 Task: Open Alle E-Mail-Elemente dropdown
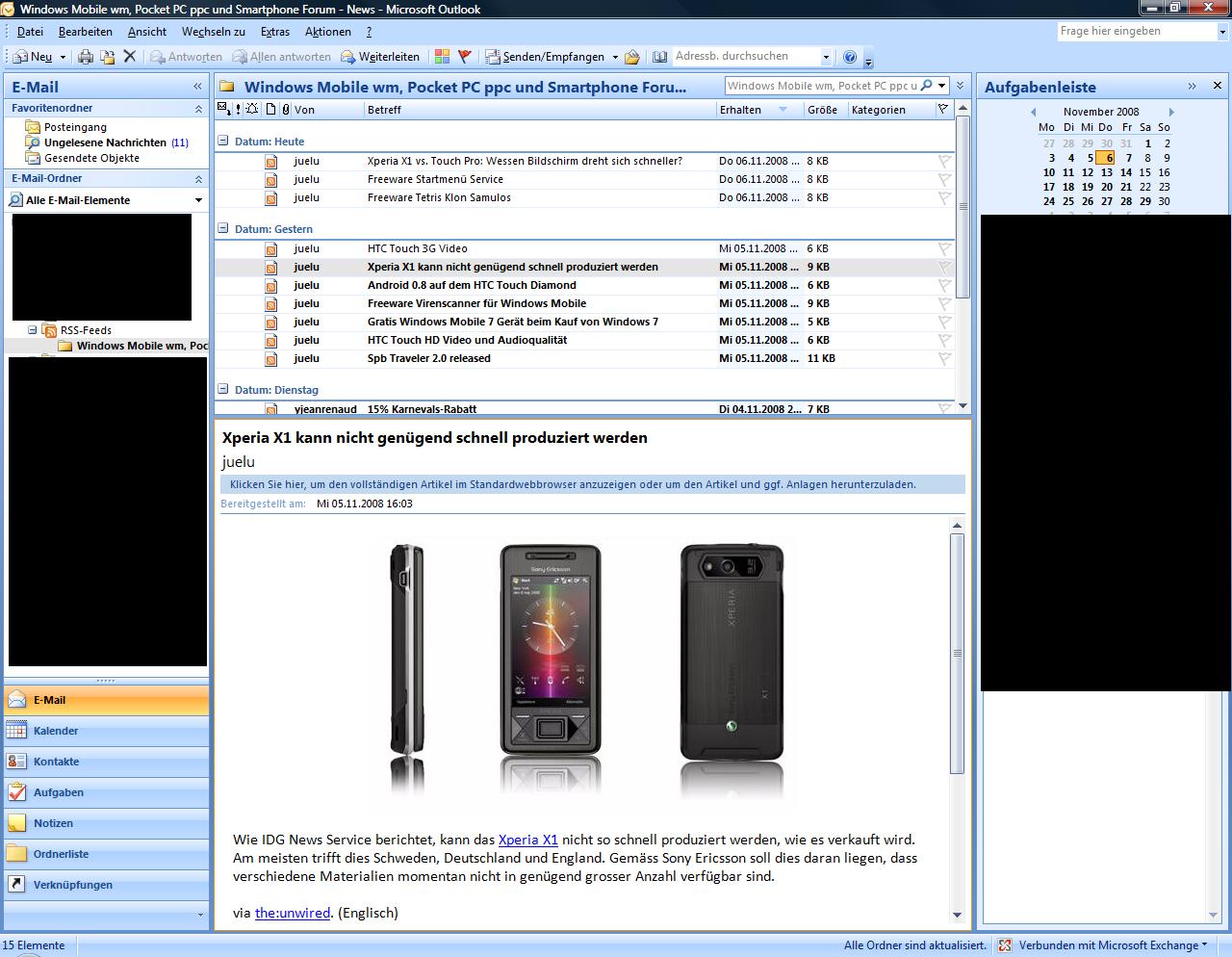(198, 200)
